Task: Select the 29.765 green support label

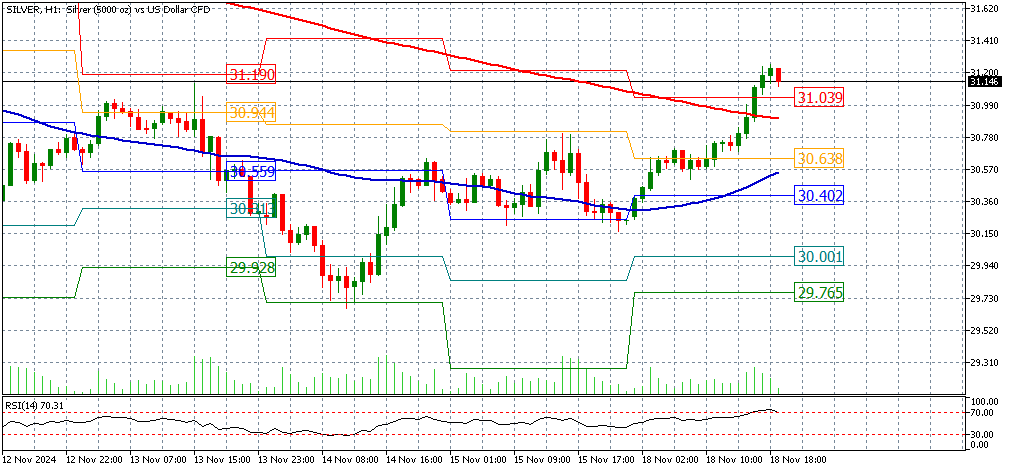Action: [819, 293]
